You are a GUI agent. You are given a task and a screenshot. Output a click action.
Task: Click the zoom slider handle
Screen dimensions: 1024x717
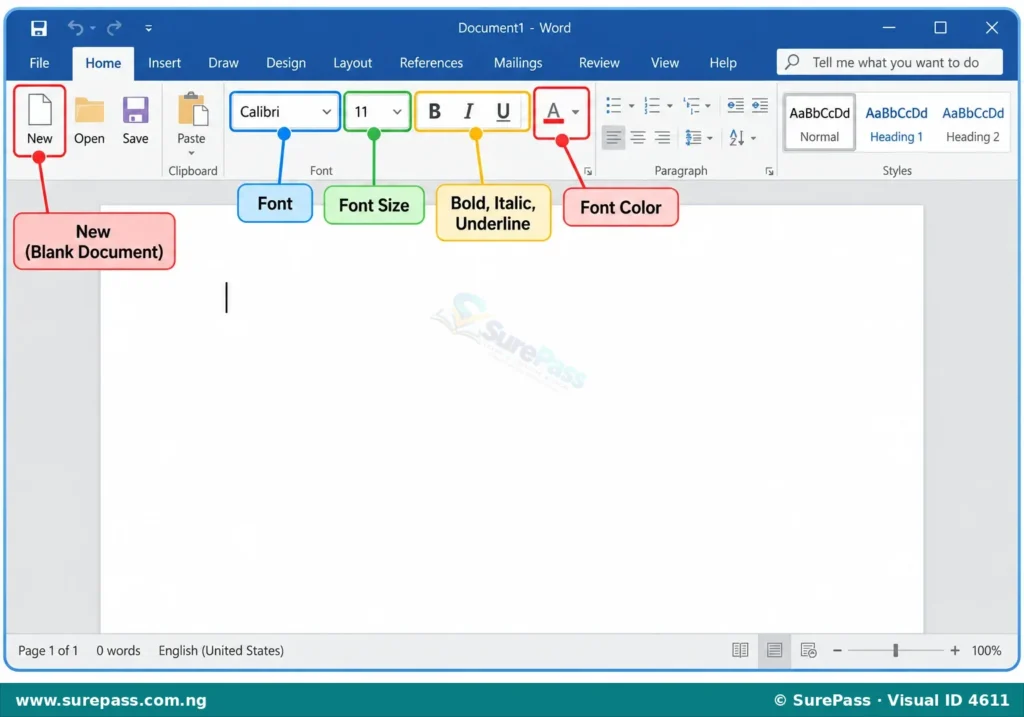tap(896, 650)
